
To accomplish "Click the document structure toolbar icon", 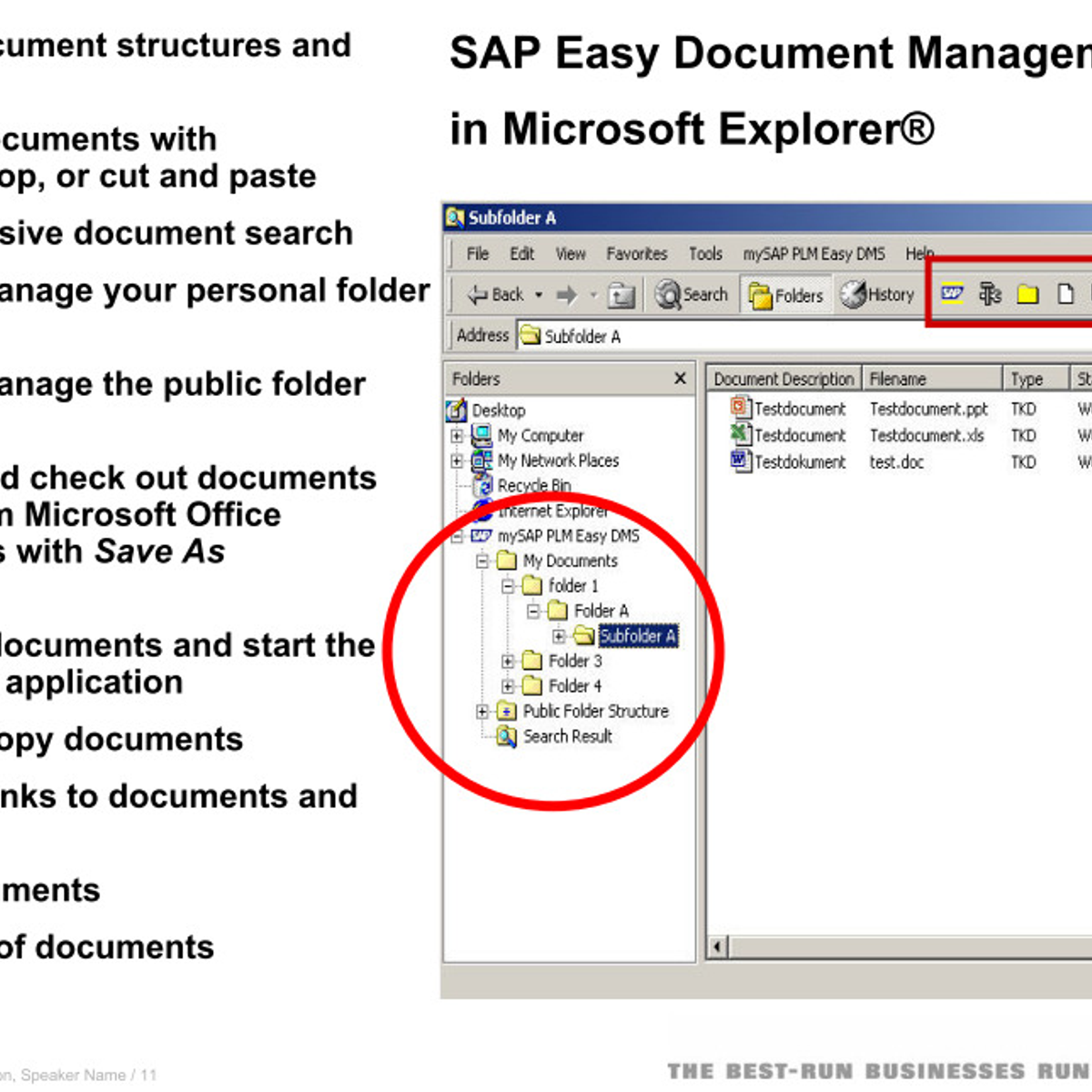I will (x=990, y=293).
